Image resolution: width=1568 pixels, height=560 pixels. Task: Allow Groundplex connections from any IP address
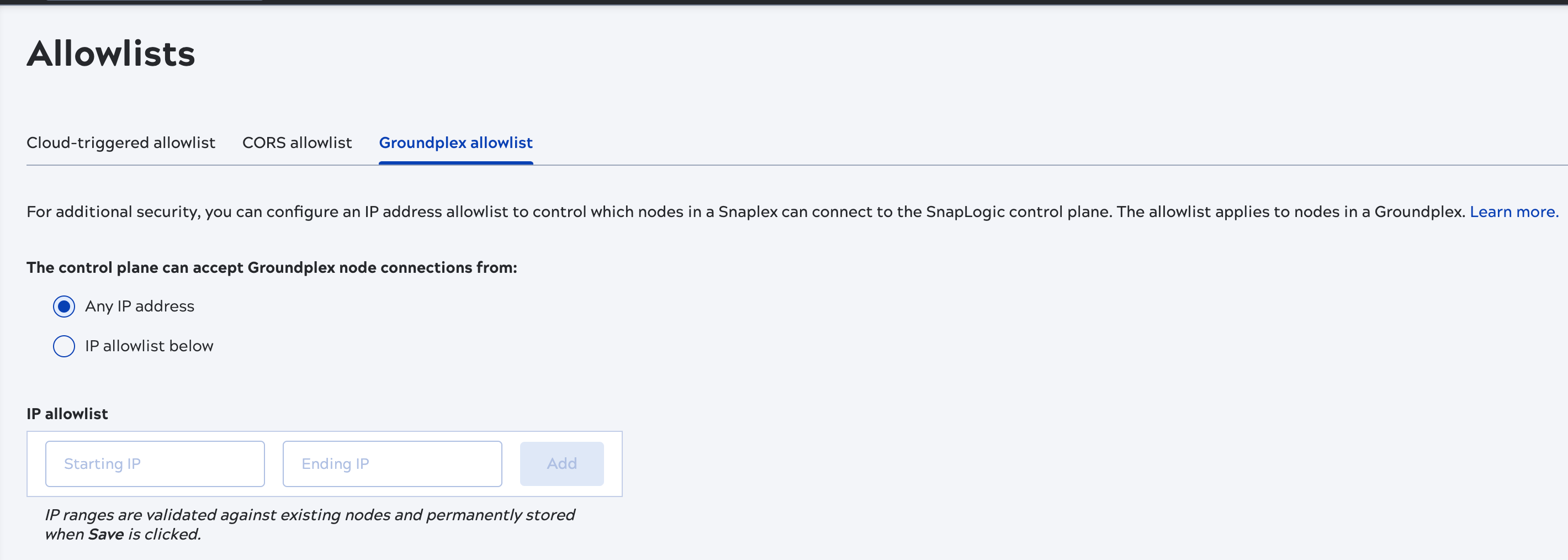(x=63, y=306)
